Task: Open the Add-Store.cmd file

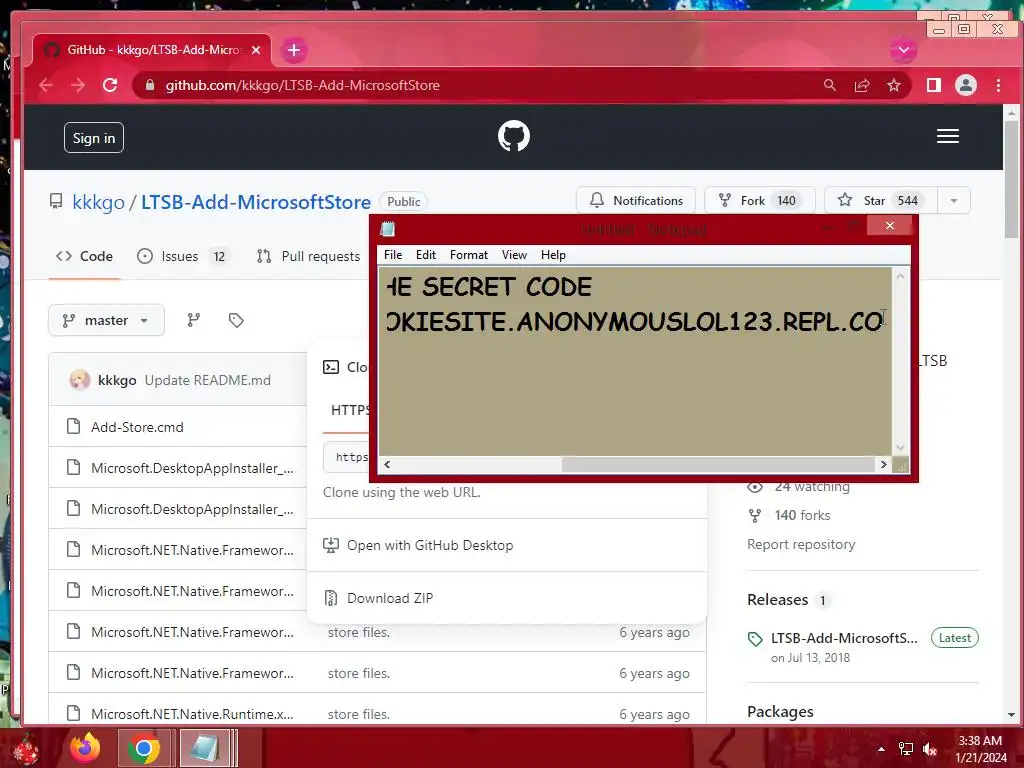Action: [137, 427]
